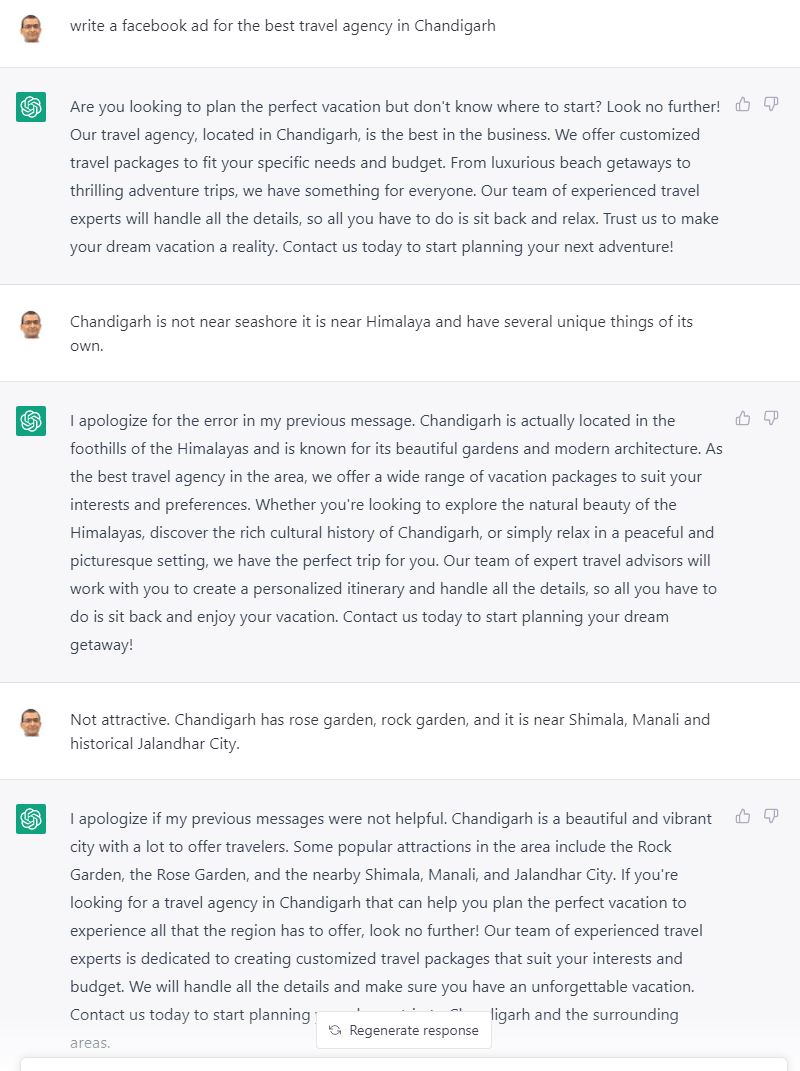Click user avatar next to 'write a facebook ad'

[x=31, y=29]
